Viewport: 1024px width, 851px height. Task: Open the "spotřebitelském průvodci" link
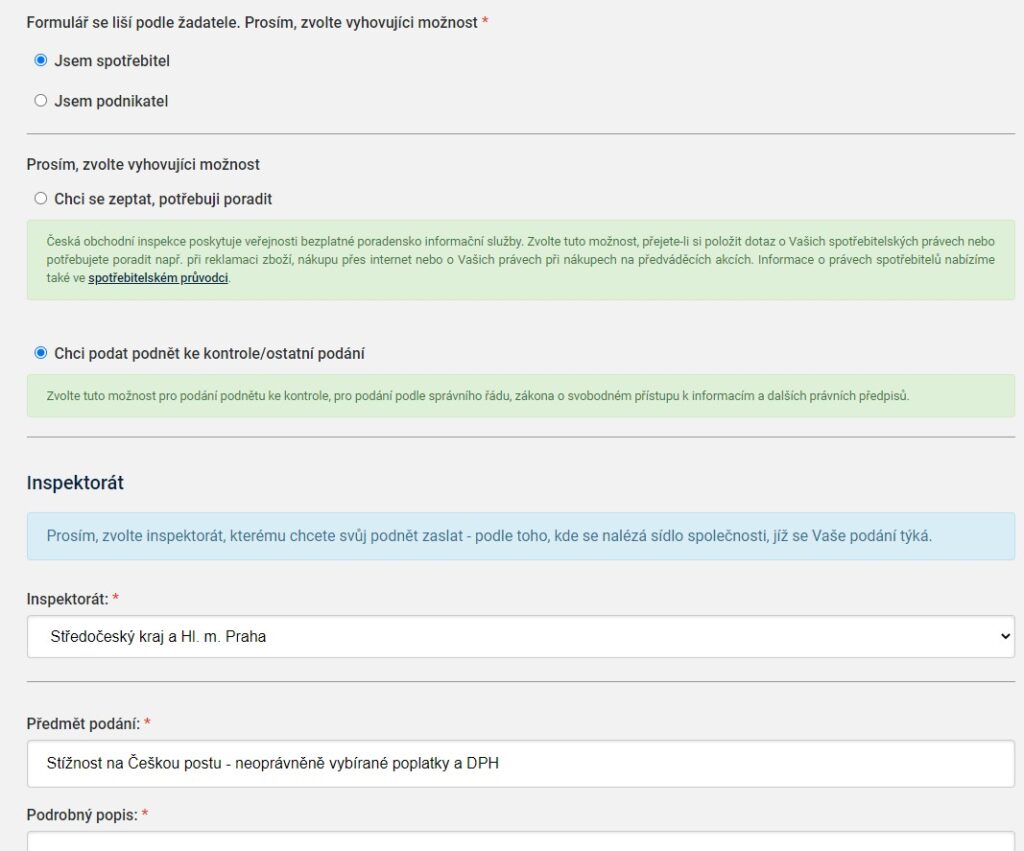point(158,277)
